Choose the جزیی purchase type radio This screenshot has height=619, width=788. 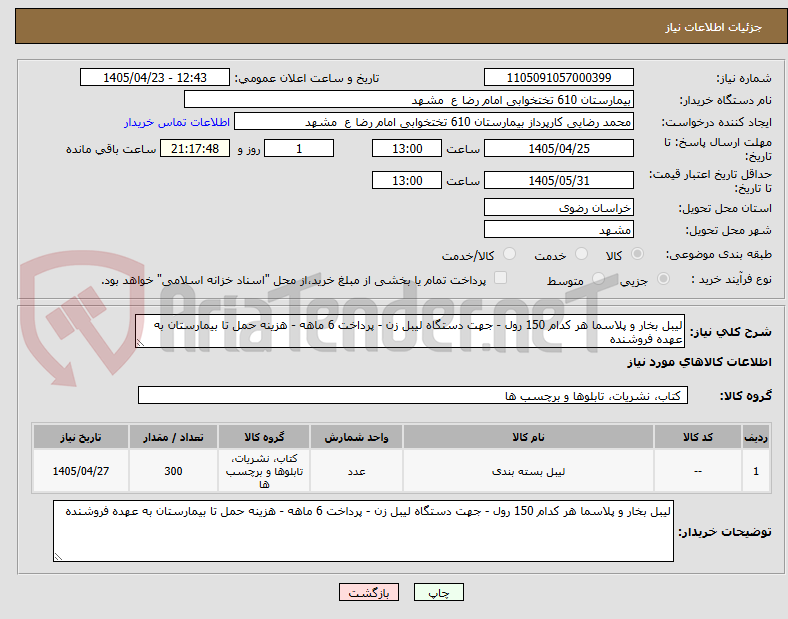click(x=663, y=278)
